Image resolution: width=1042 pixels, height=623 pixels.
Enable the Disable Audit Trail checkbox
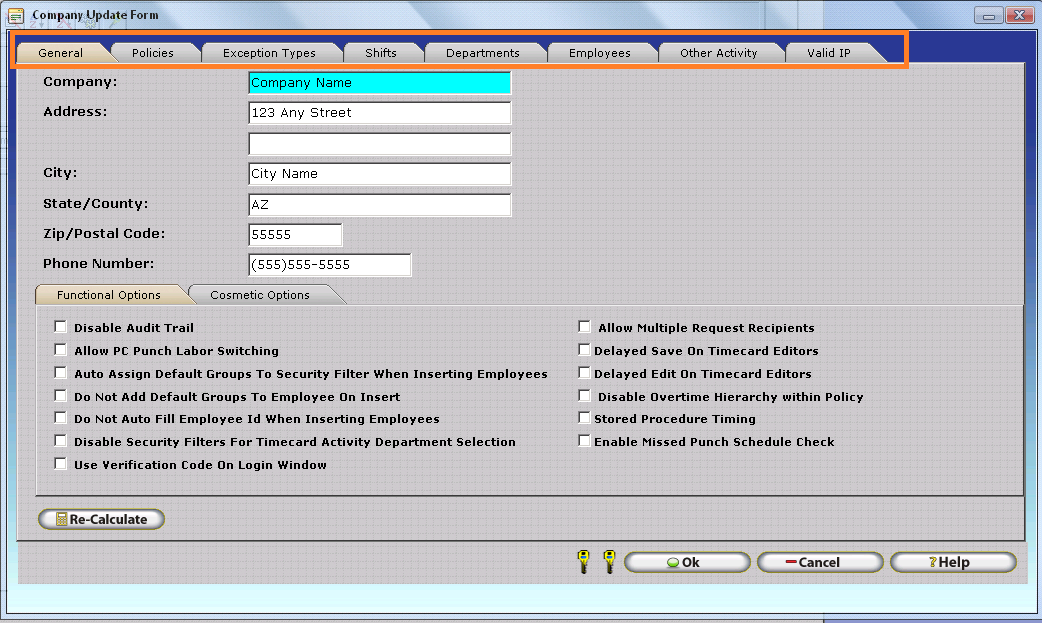pyautogui.click(x=60, y=325)
